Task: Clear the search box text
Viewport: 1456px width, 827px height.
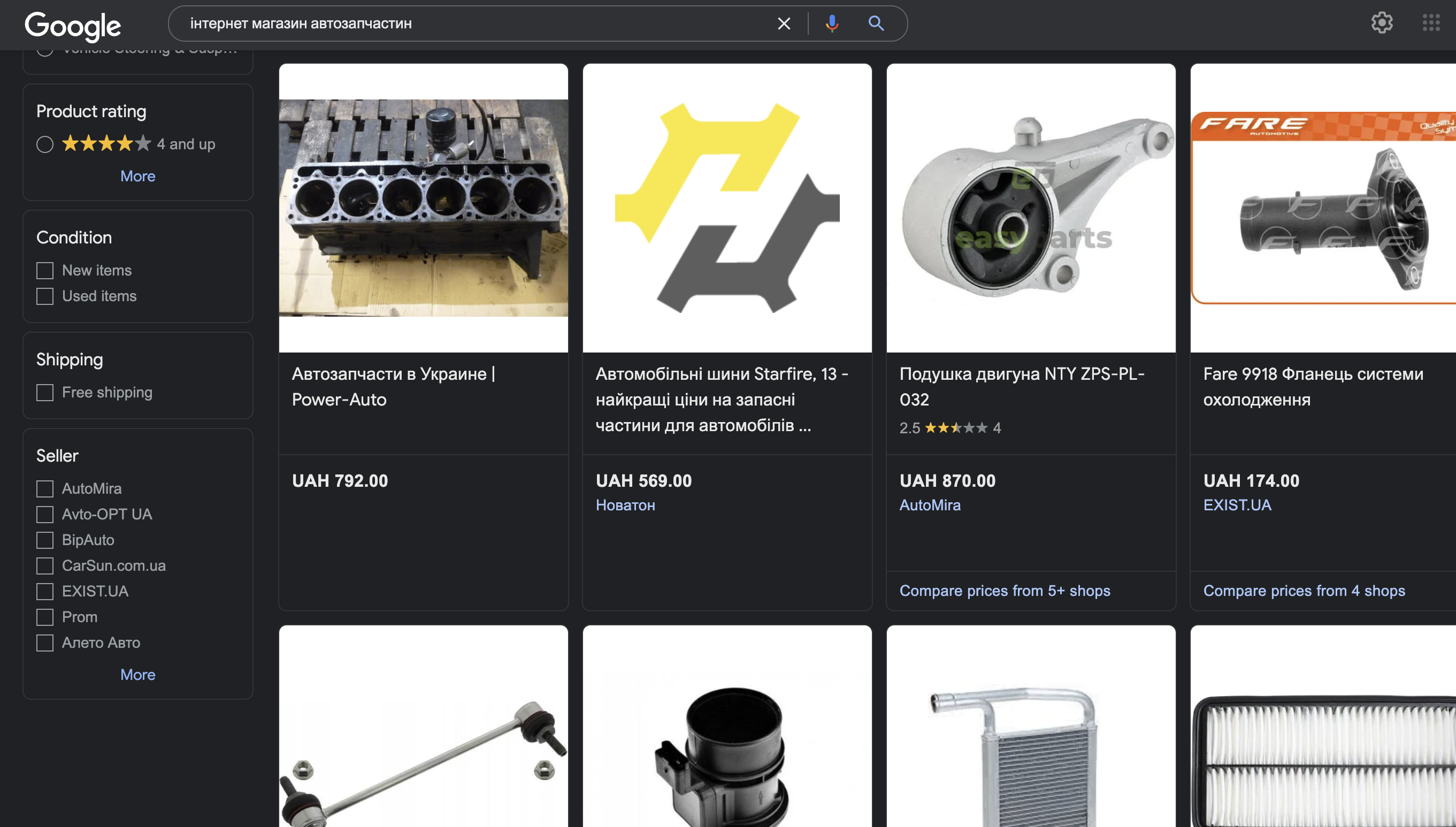Action: [x=784, y=24]
